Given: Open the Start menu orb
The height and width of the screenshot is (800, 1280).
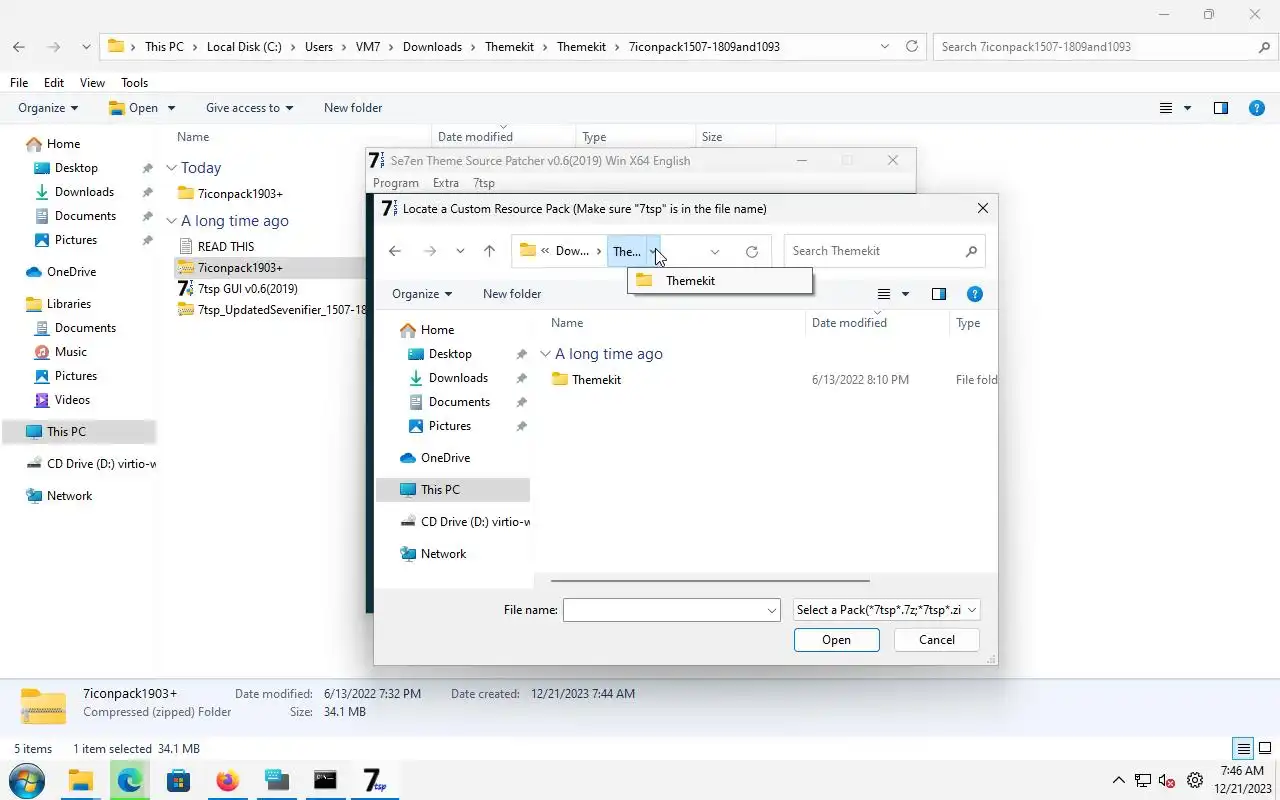Looking at the screenshot, I should point(26,780).
